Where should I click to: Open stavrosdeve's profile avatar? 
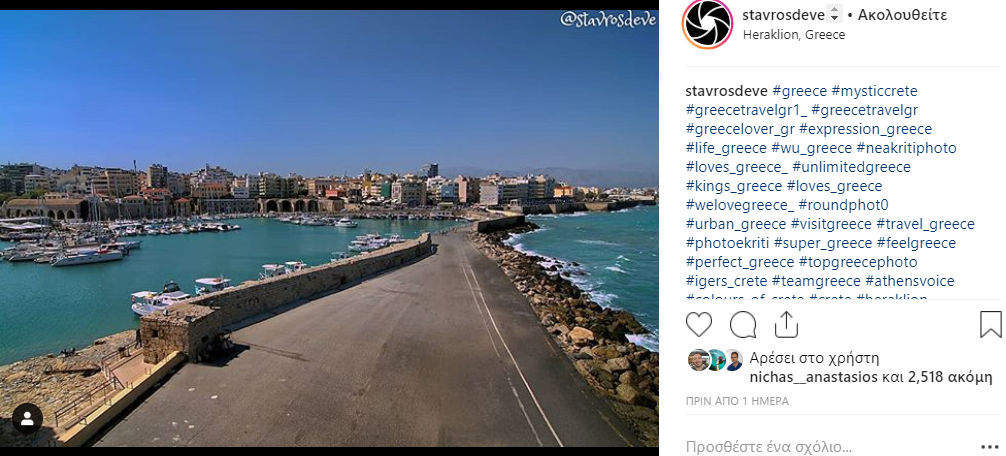coord(707,24)
